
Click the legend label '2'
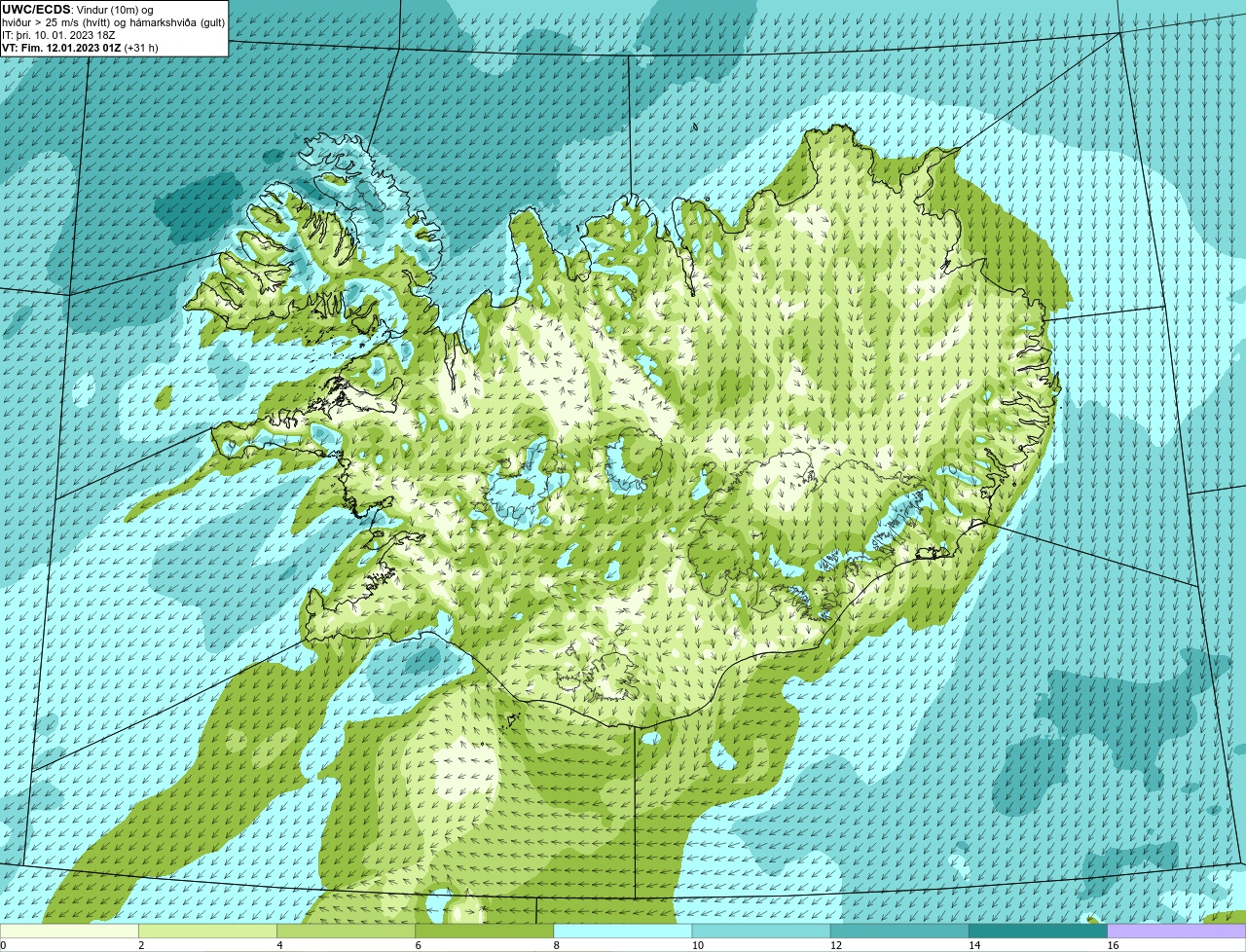click(x=141, y=945)
